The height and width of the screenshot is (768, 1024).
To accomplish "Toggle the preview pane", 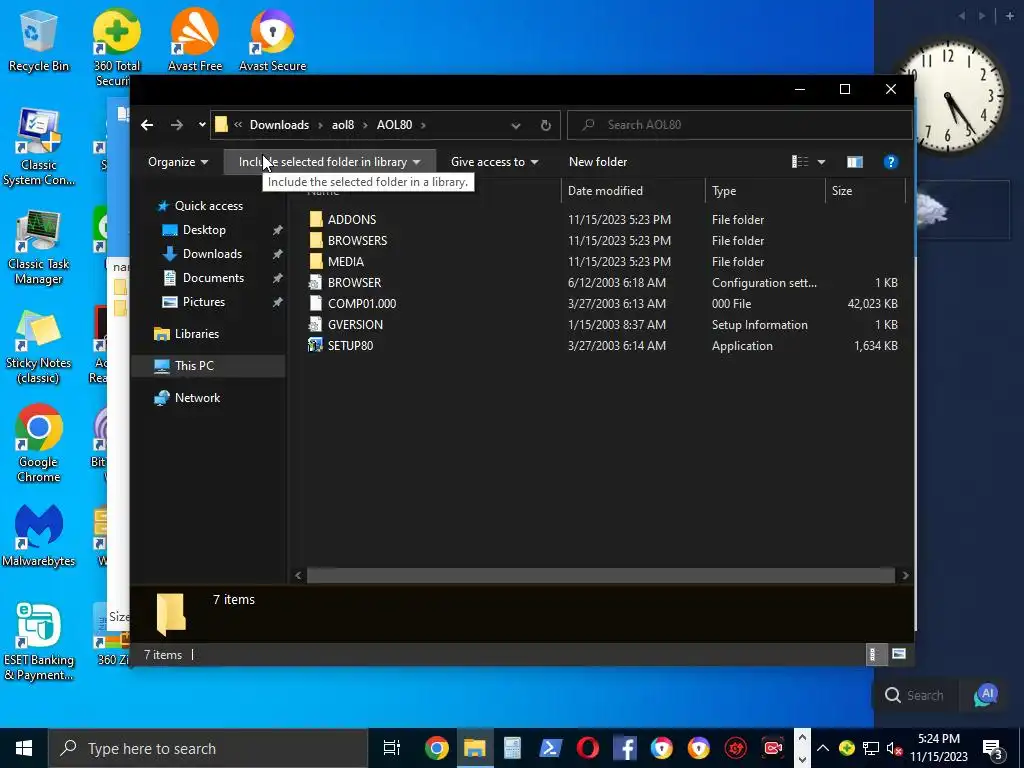I will (x=854, y=162).
